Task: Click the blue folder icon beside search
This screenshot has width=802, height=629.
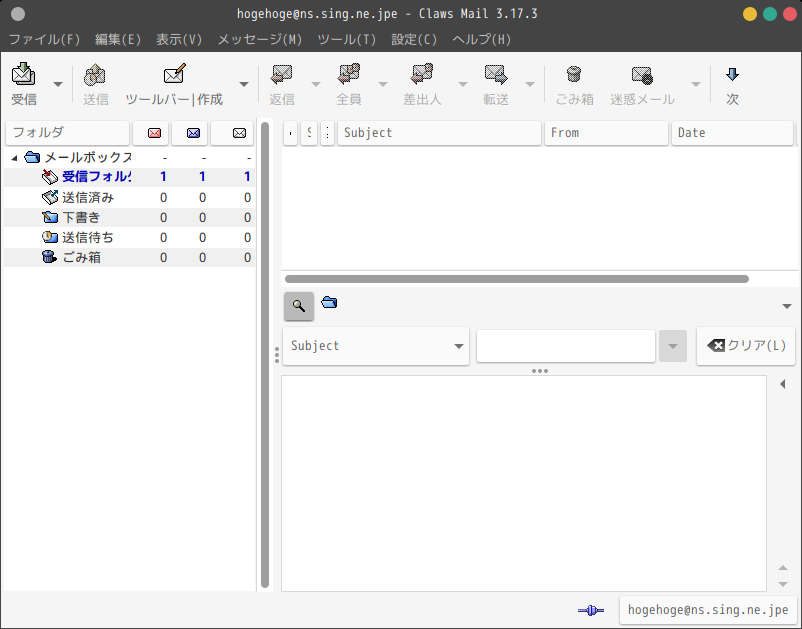Action: point(329,302)
